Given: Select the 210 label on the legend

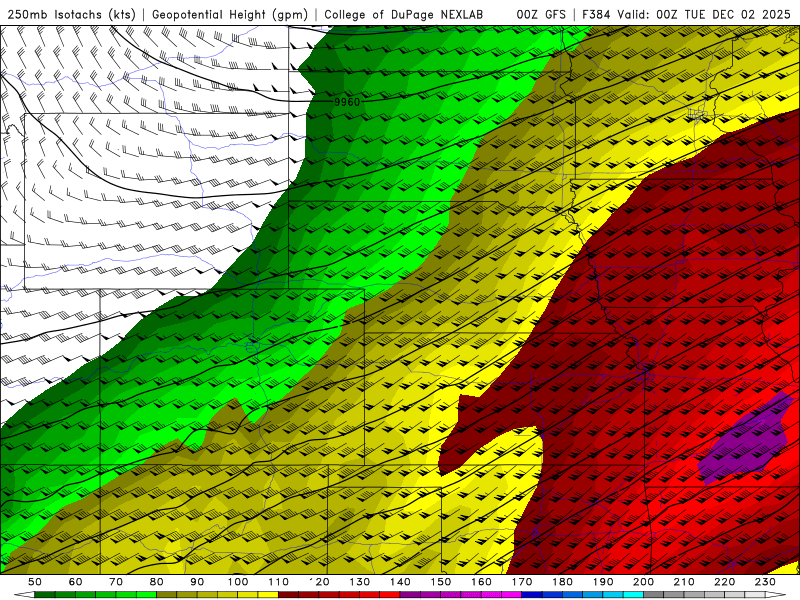Looking at the screenshot, I should (x=684, y=582).
